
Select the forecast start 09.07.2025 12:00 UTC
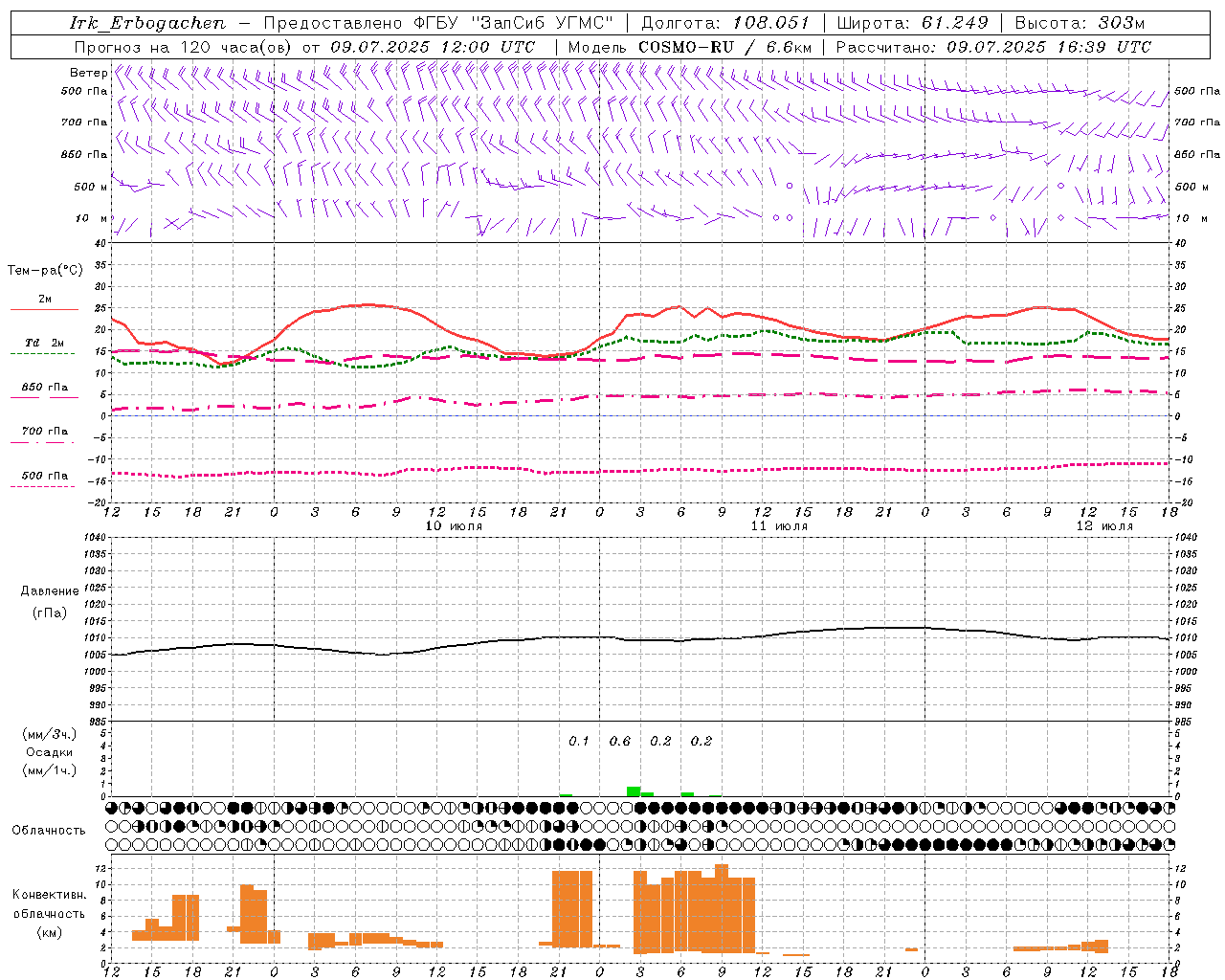pos(433,47)
